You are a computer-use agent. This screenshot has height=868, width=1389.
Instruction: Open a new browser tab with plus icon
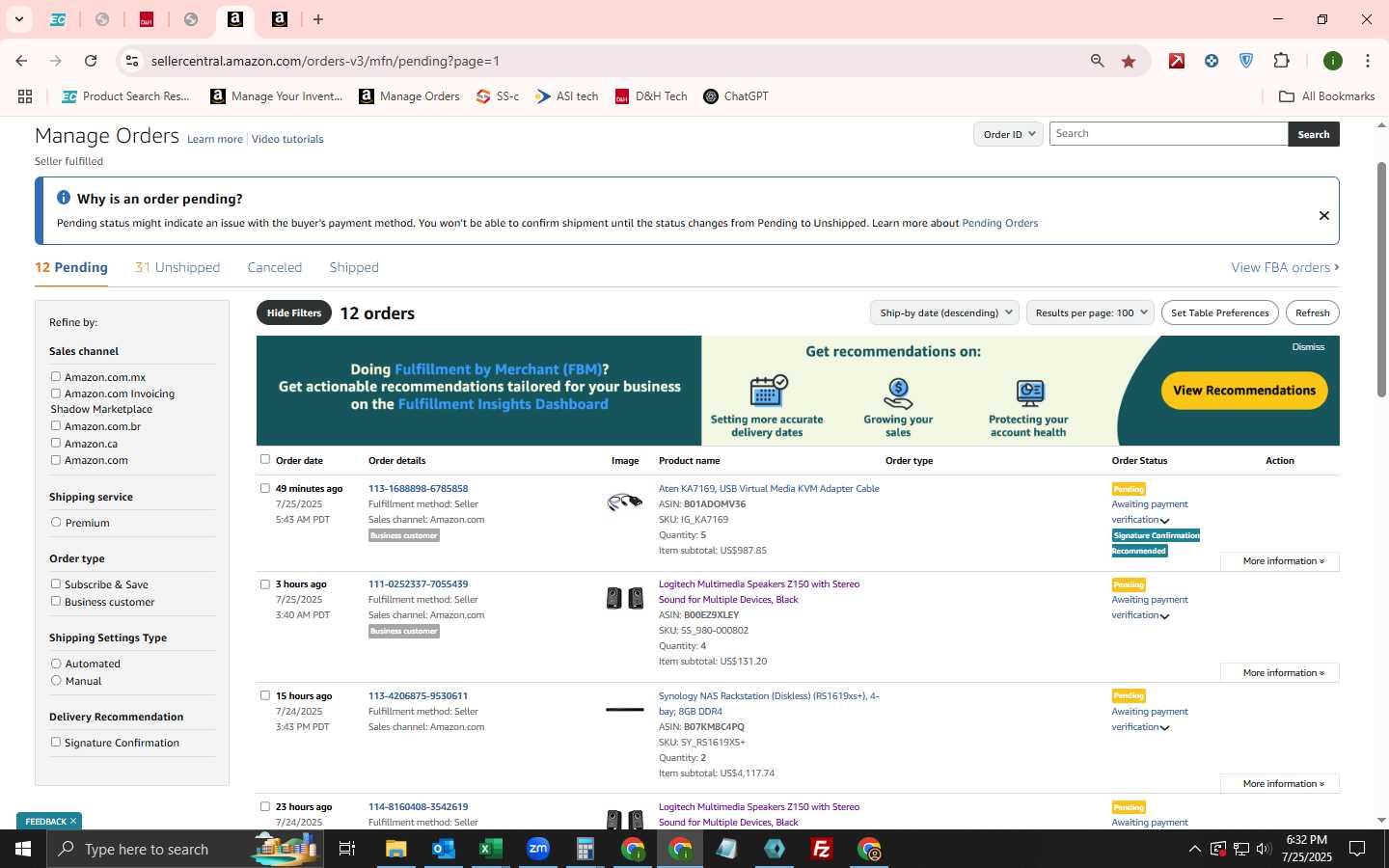click(318, 19)
